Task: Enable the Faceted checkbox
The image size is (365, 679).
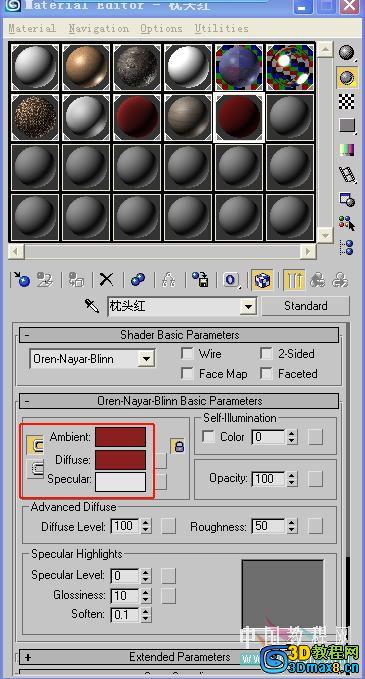Action: click(x=266, y=373)
